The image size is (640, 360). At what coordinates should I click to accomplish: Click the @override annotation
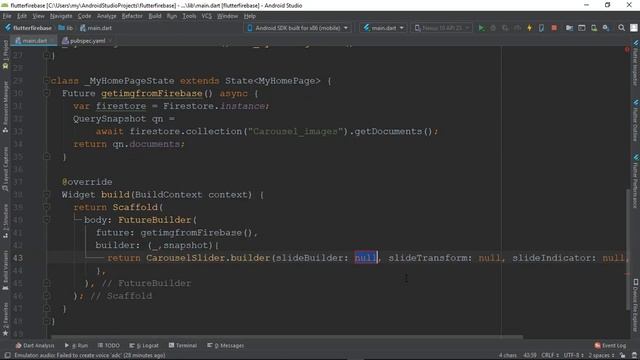coord(87,182)
